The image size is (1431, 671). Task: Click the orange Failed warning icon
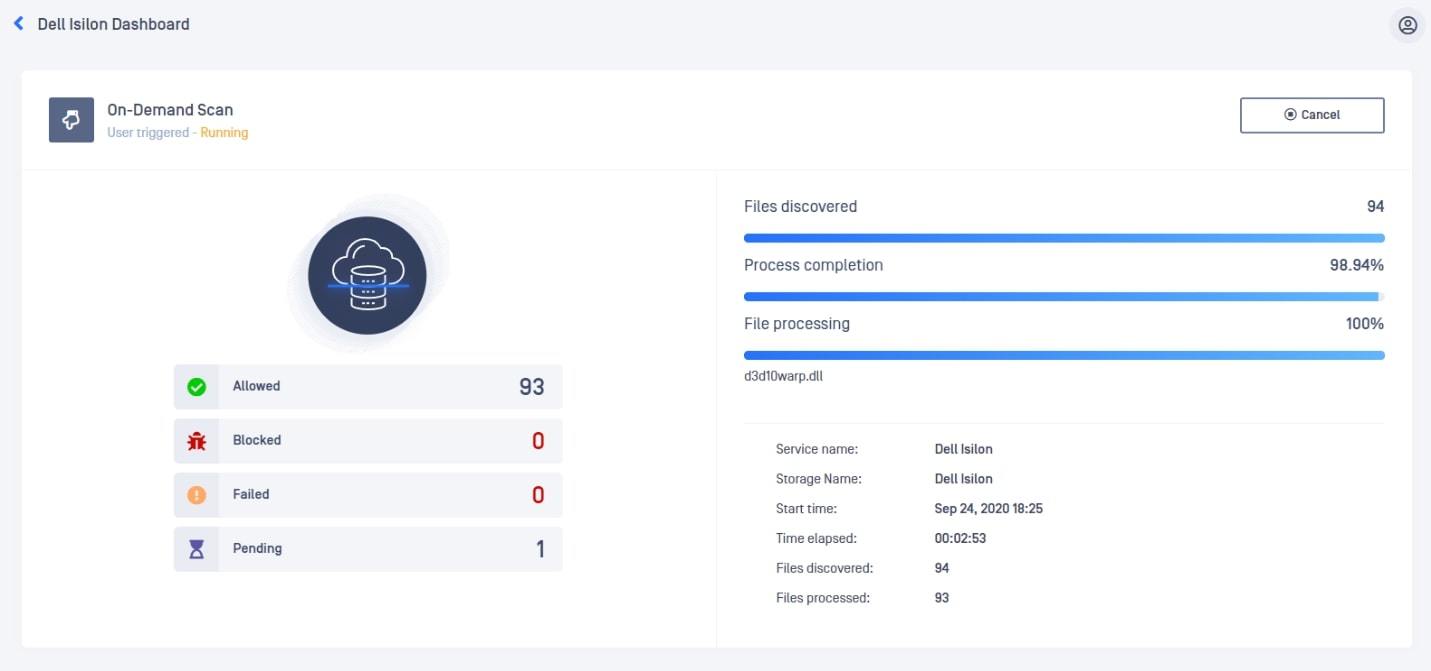[x=197, y=495]
